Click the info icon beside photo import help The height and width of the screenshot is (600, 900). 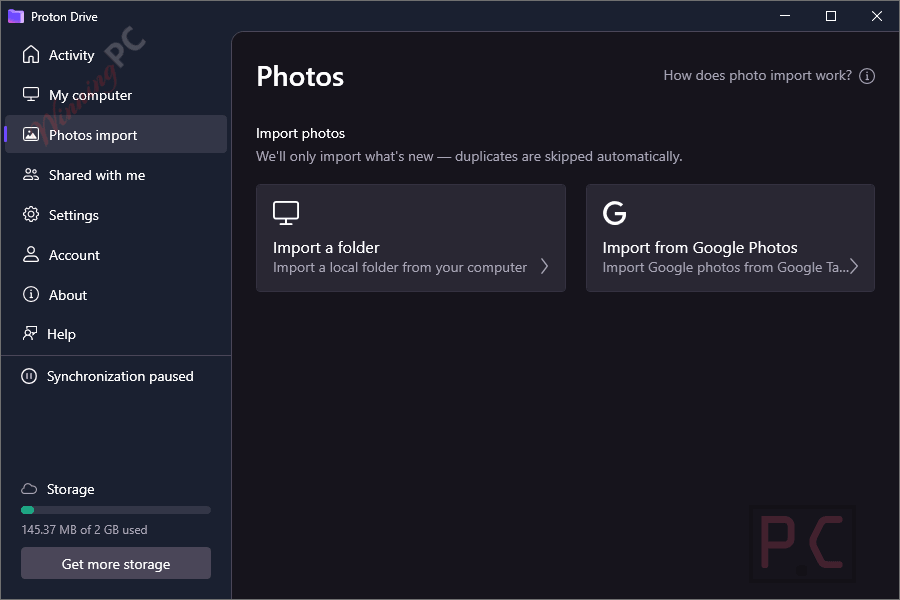tap(867, 76)
